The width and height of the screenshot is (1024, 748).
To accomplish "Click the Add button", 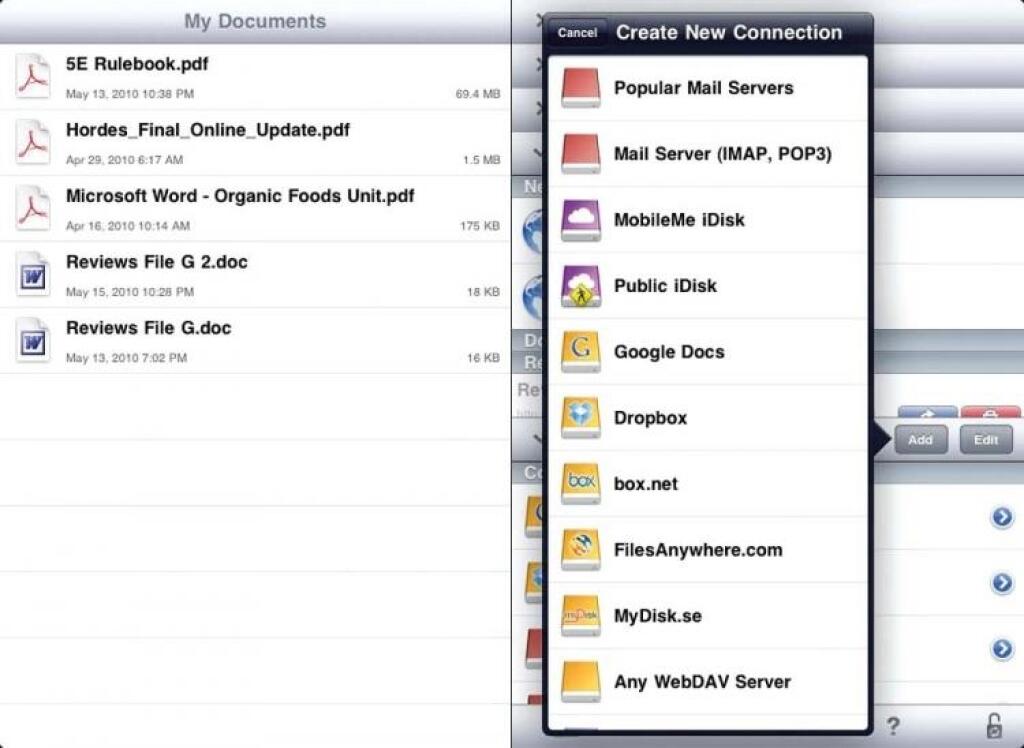I will pyautogui.click(x=920, y=440).
